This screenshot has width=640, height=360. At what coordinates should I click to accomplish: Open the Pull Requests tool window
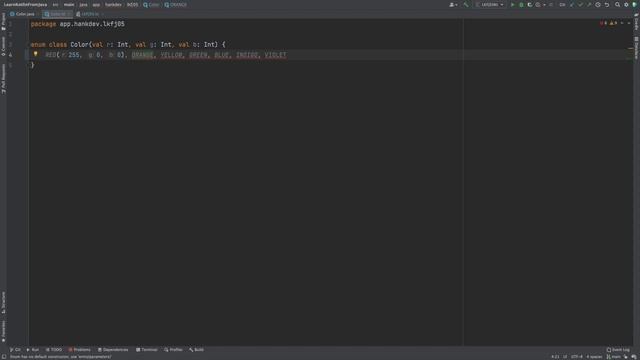pos(3,79)
